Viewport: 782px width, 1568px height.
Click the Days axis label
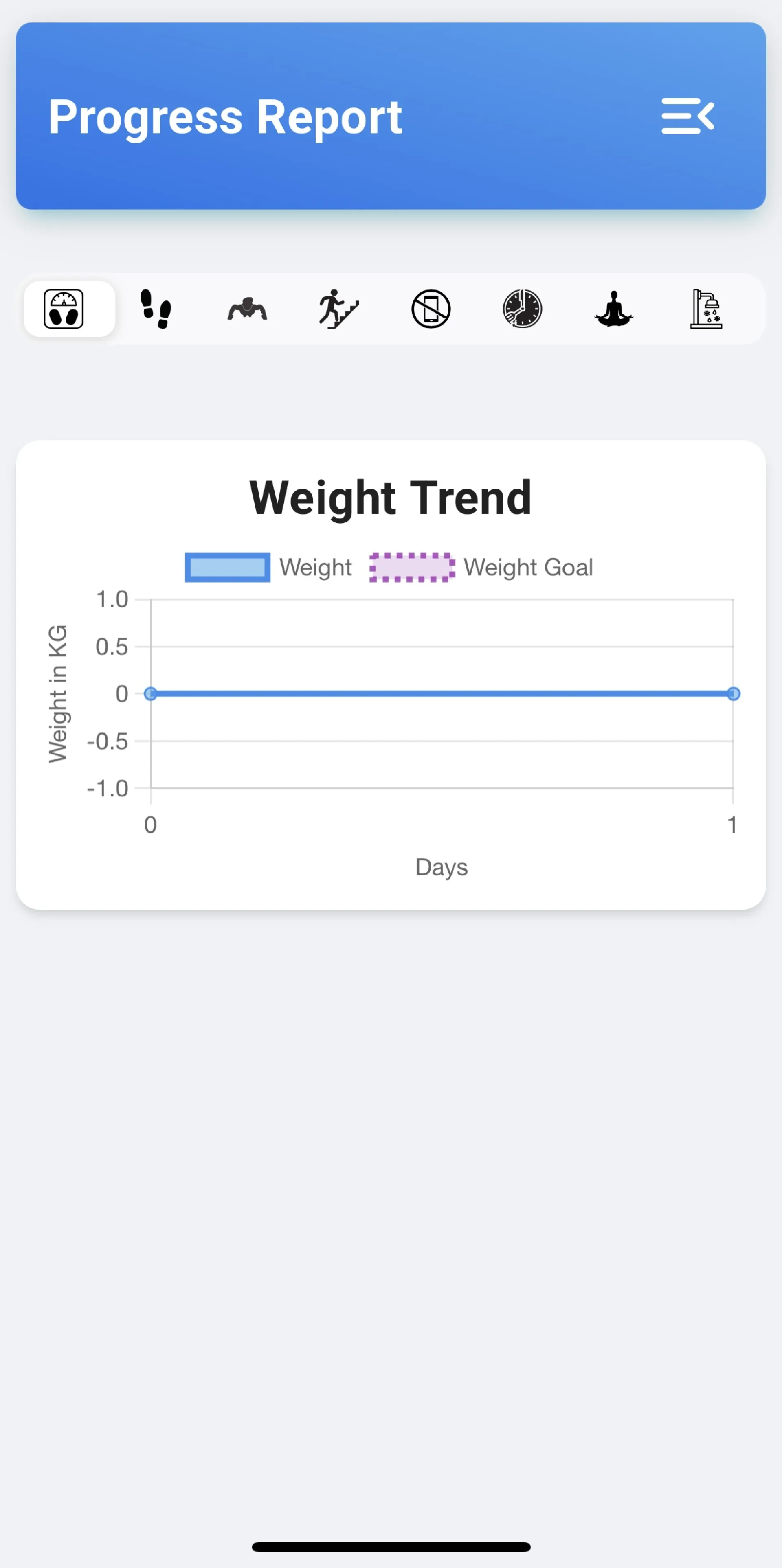pyautogui.click(x=442, y=867)
